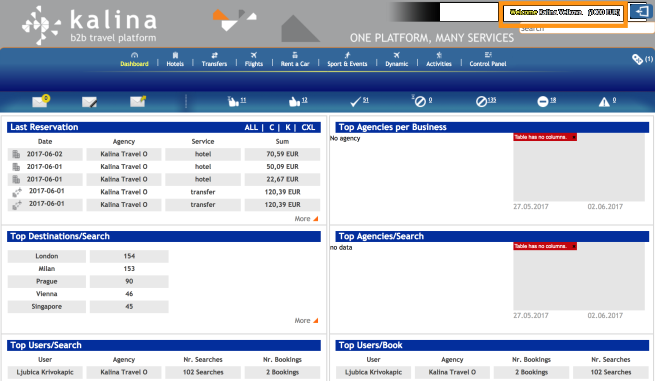Screen dimensions: 655x381
Task: Switch to the Flights section
Action: [254, 60]
